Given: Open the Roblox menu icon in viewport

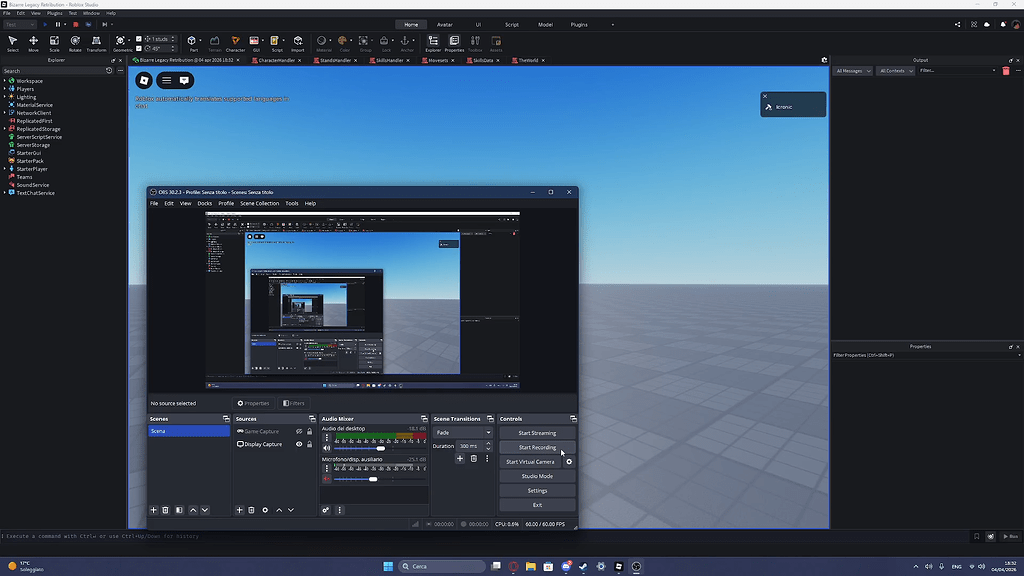Looking at the screenshot, I should [x=144, y=80].
